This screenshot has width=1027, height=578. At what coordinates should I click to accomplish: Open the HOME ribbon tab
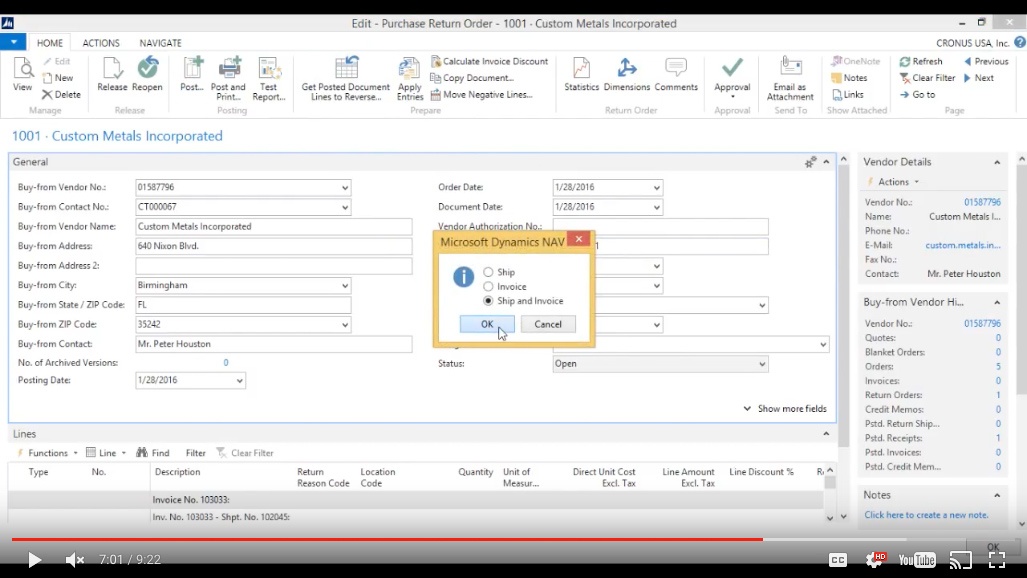pos(50,43)
